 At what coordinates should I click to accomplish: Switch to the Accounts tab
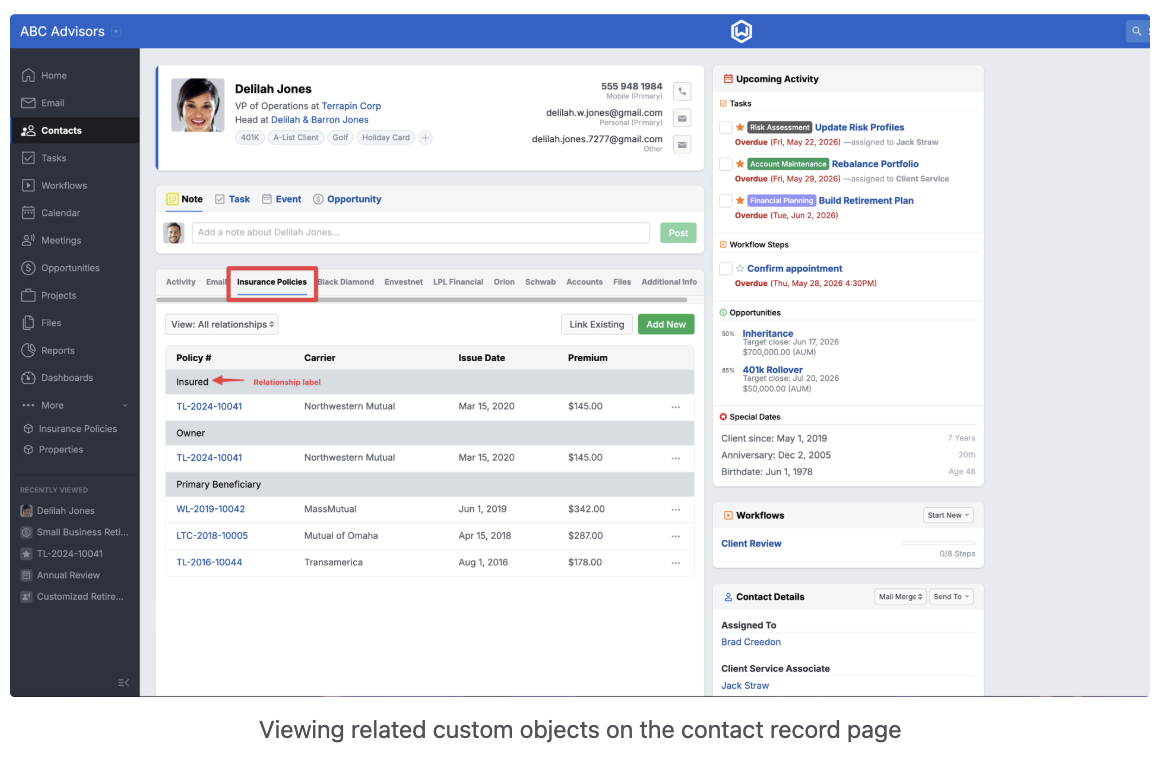click(584, 282)
